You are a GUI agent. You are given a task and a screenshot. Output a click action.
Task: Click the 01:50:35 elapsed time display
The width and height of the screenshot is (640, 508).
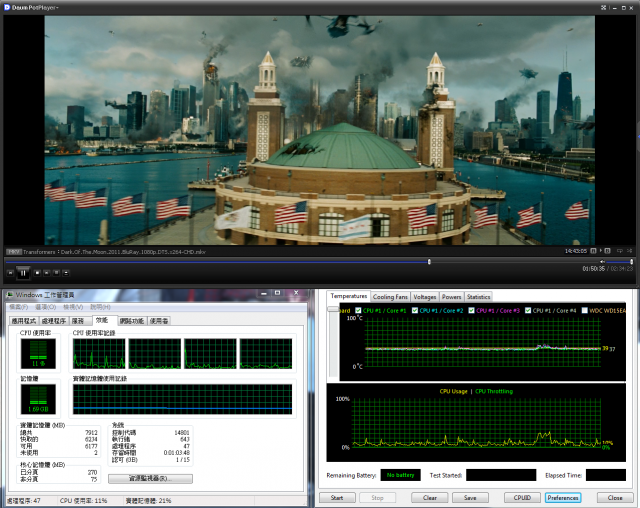(x=593, y=269)
